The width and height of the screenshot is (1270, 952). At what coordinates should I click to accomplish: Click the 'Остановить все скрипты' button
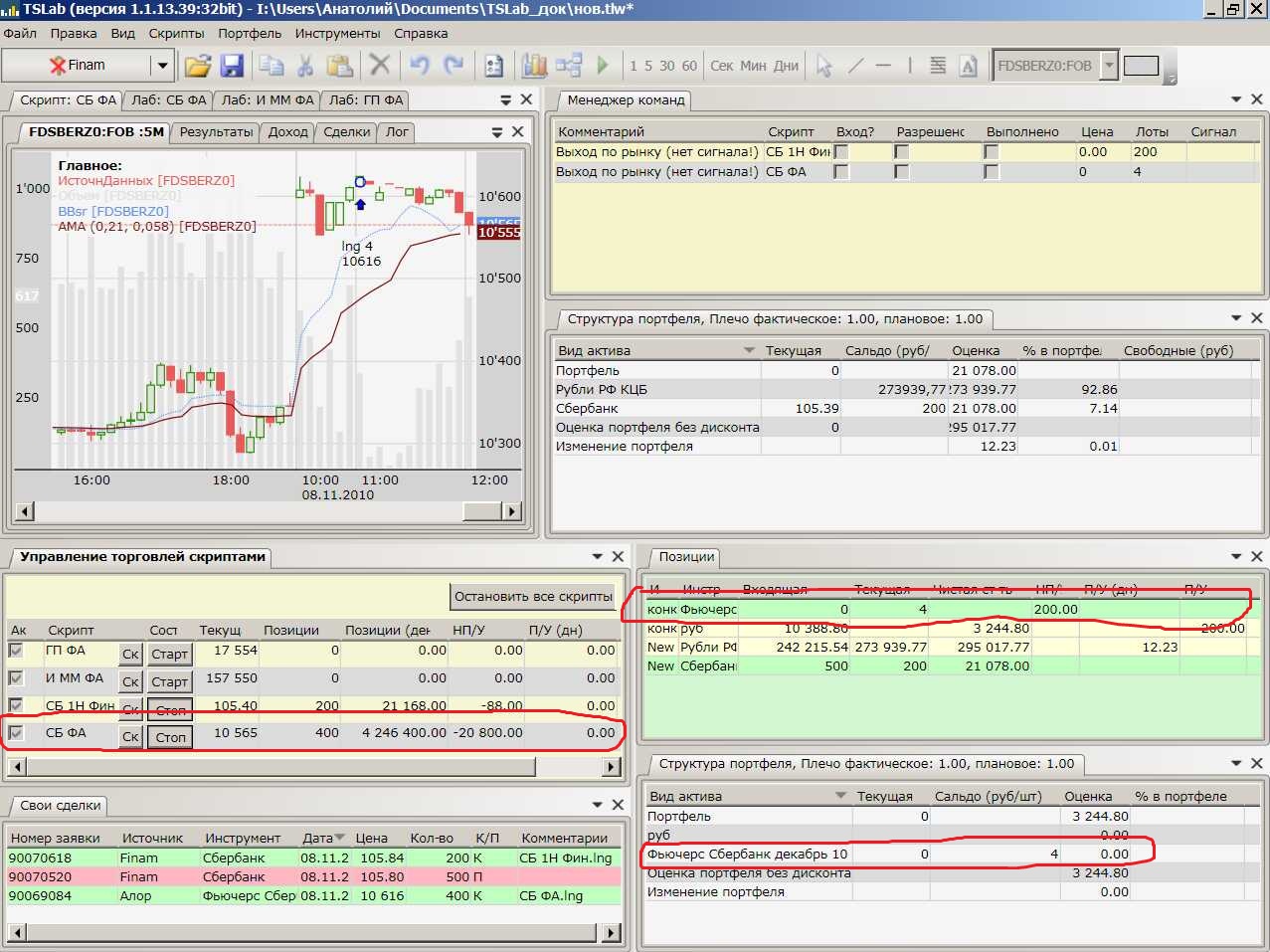[533, 597]
